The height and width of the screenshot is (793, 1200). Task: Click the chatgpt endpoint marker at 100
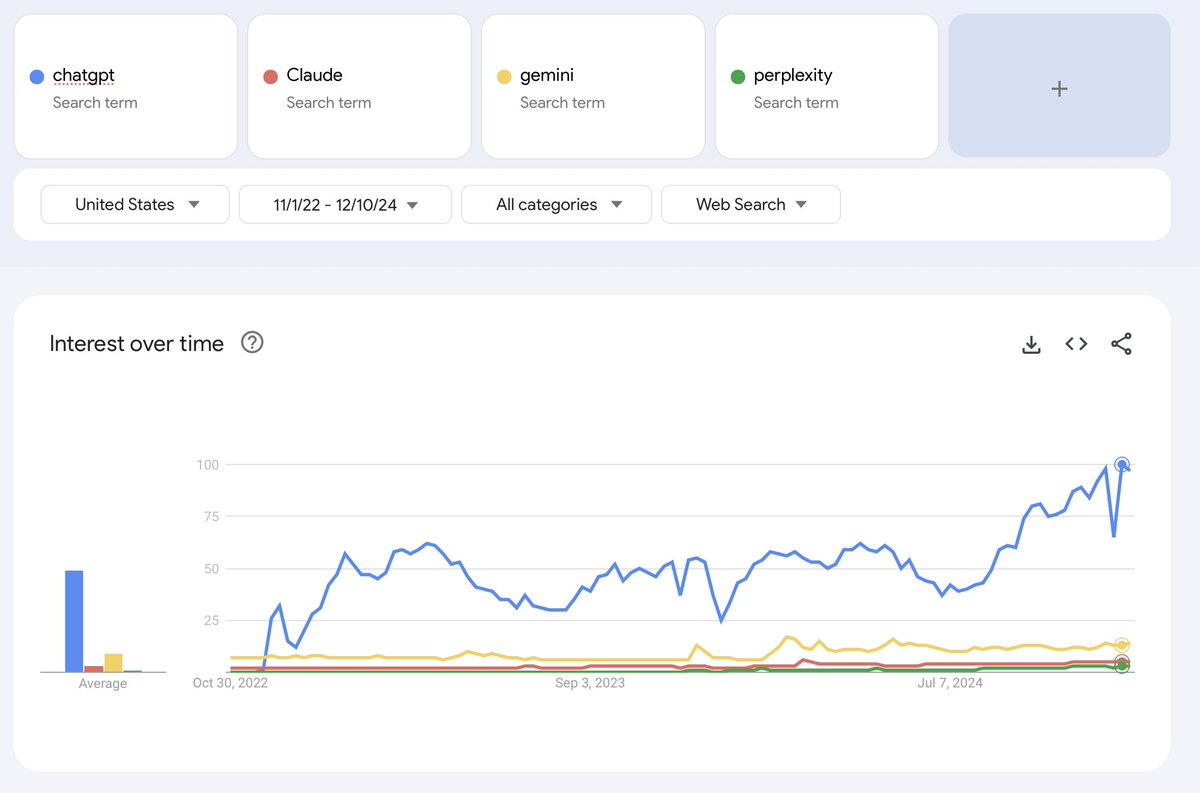1122,464
